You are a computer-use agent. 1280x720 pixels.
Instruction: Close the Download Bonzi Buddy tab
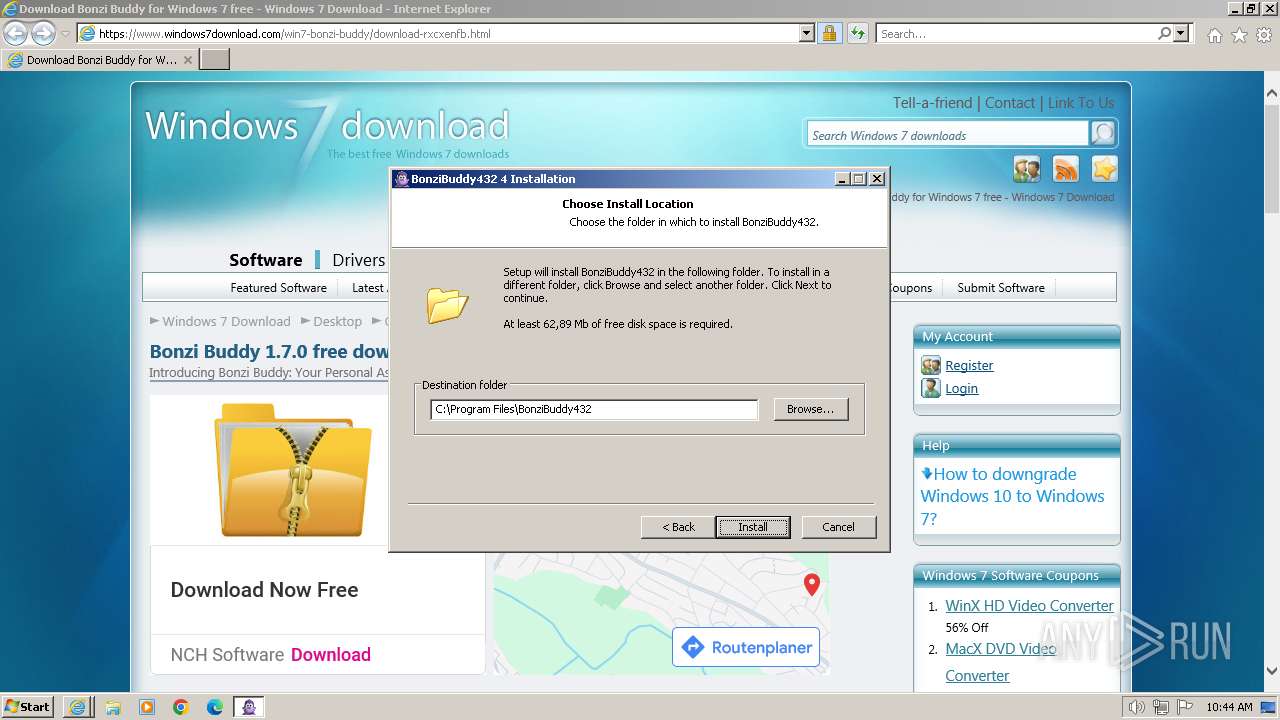188,60
